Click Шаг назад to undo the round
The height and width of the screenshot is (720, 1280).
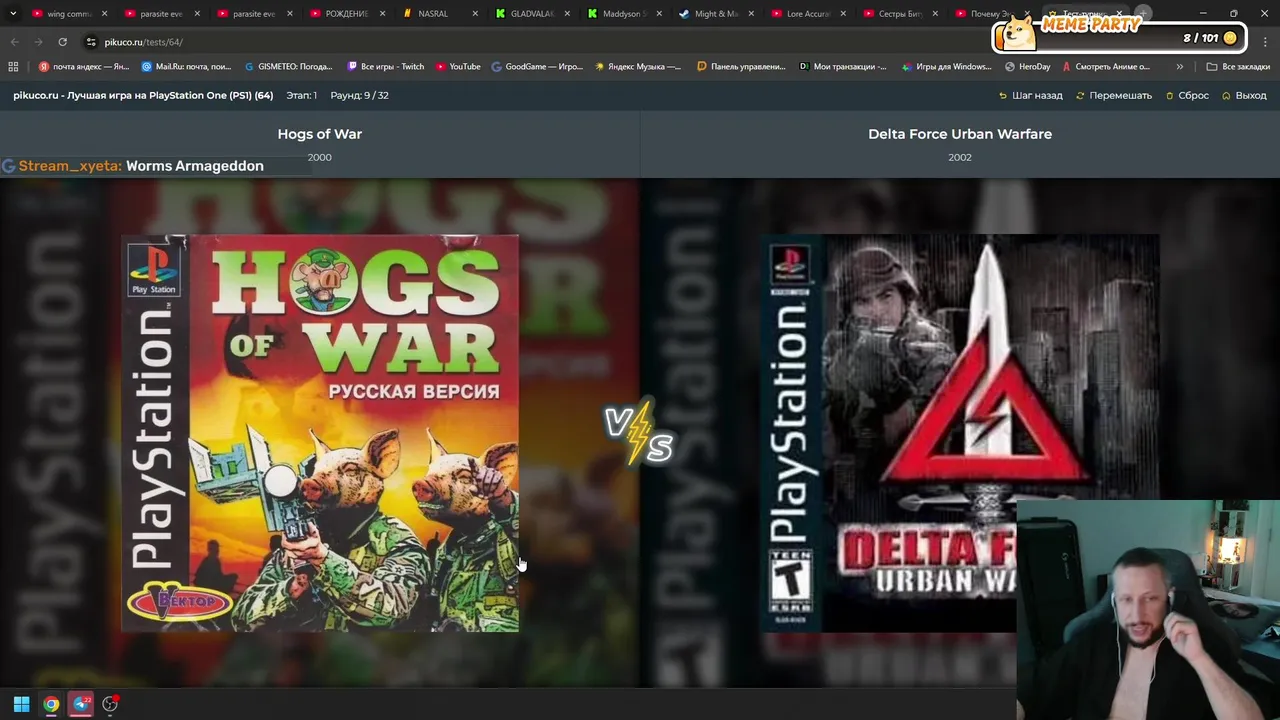coord(1031,95)
